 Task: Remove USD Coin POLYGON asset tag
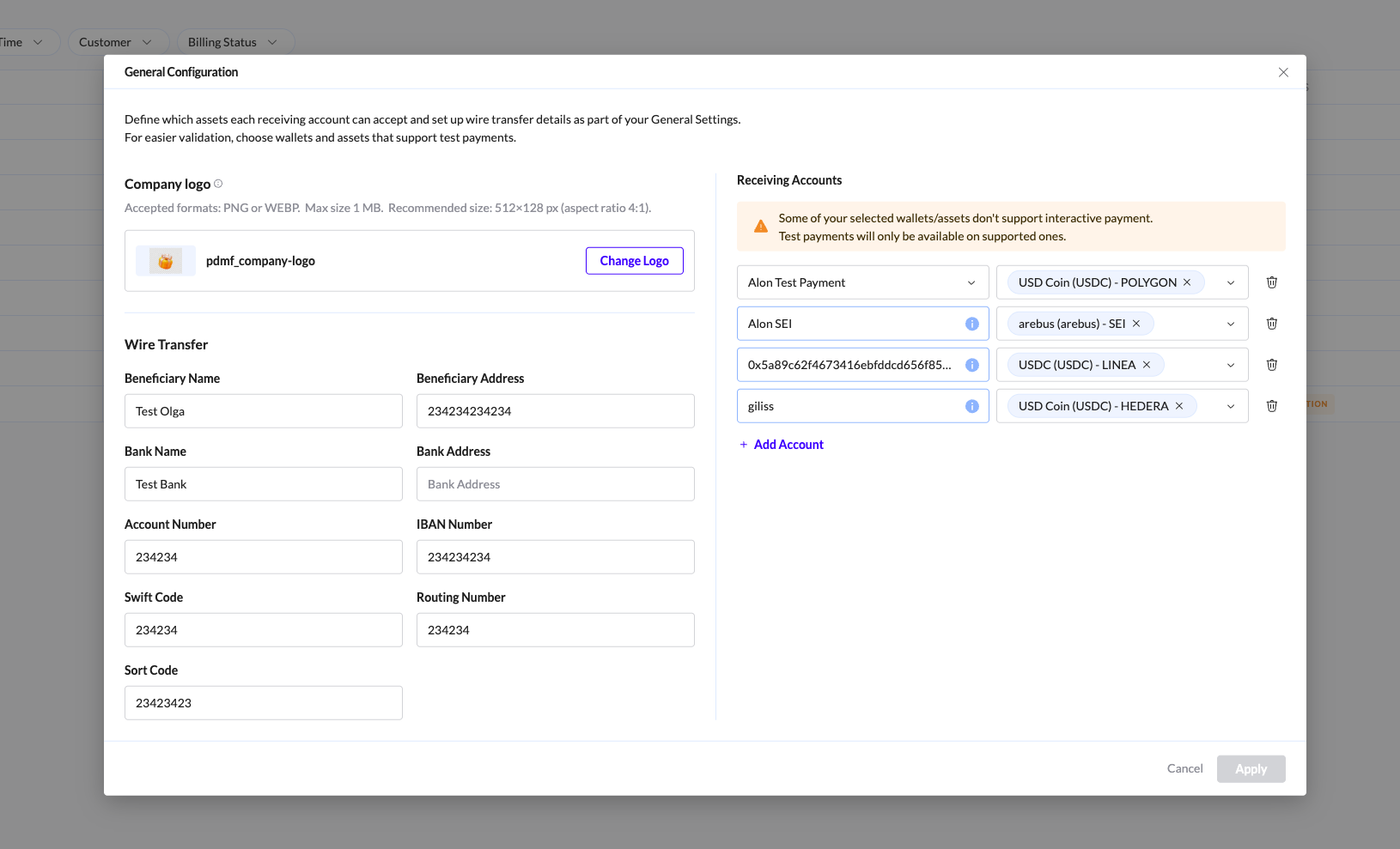pos(1187,282)
